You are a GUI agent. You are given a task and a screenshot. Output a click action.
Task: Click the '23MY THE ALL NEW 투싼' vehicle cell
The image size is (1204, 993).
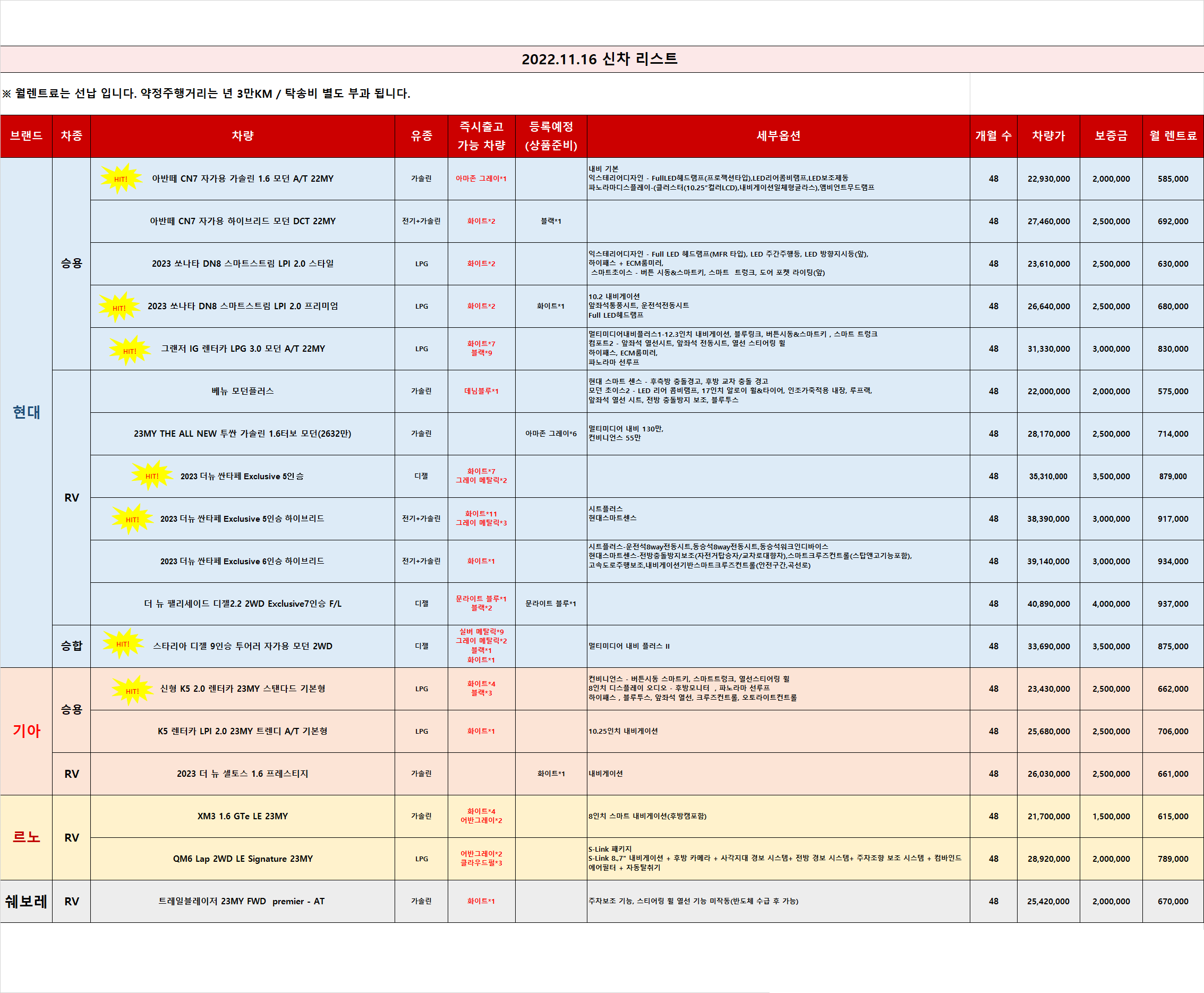coord(242,434)
